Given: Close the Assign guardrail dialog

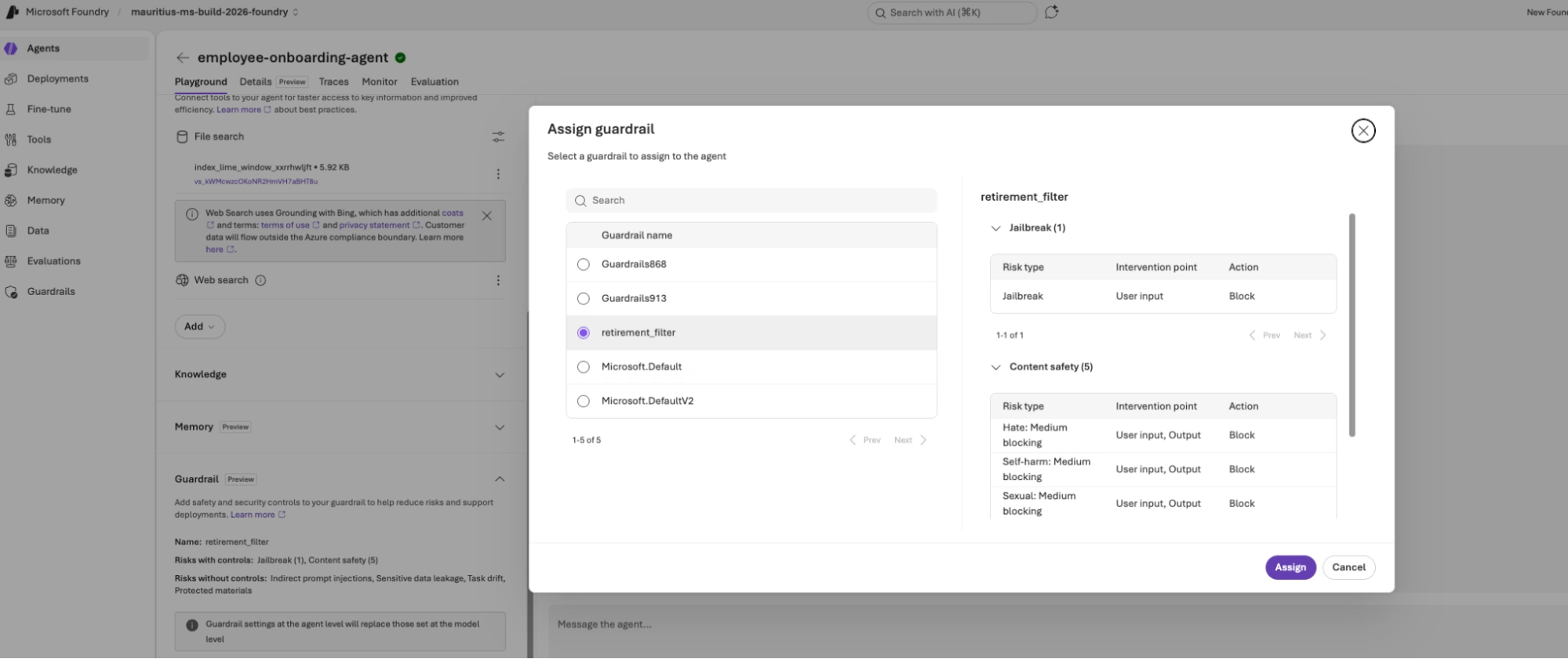Looking at the screenshot, I should (x=1363, y=131).
